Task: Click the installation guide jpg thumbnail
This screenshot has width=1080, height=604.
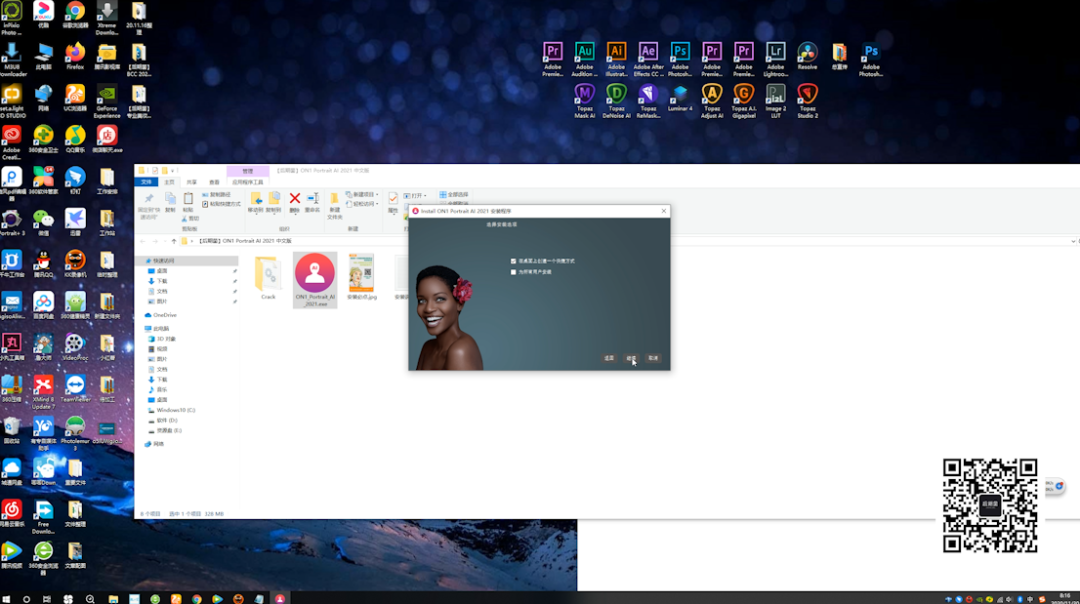Action: [x=362, y=277]
